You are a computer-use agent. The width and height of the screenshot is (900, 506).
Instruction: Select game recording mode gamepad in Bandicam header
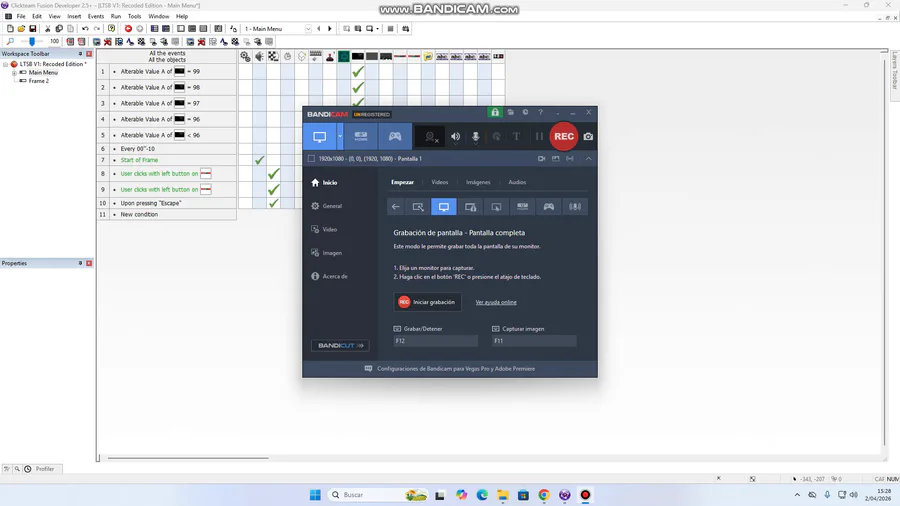pos(395,137)
